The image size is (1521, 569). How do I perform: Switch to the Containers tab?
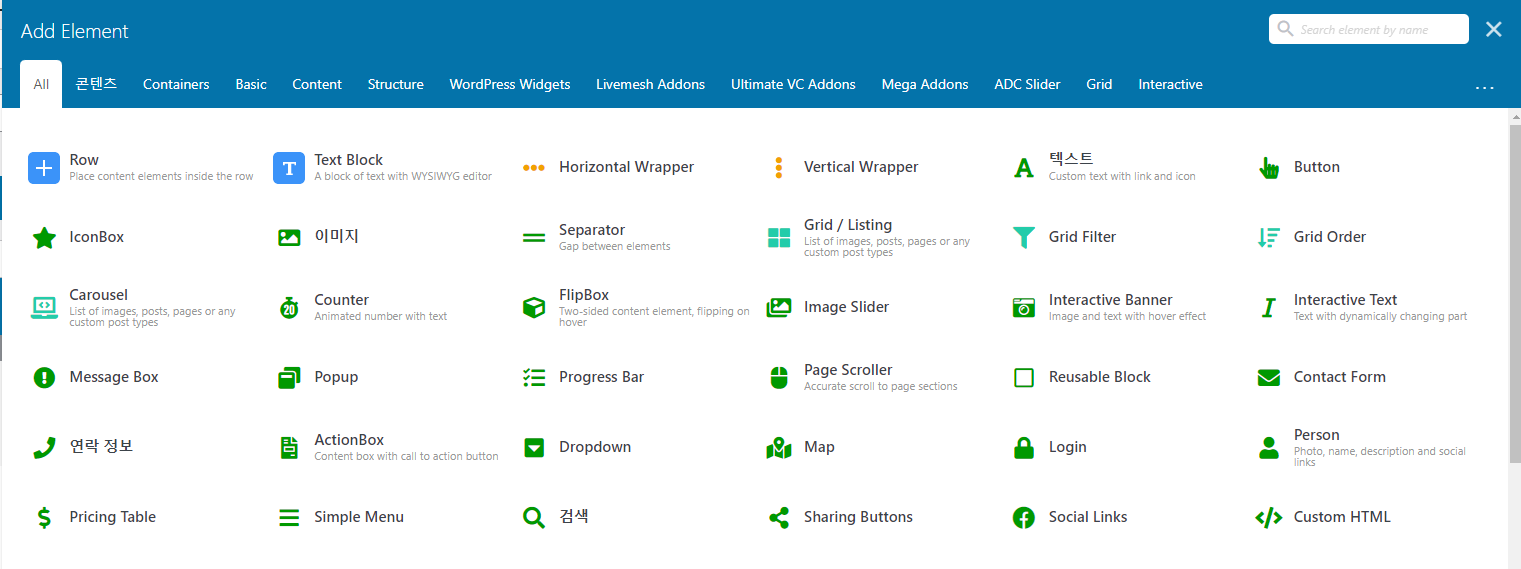point(176,84)
